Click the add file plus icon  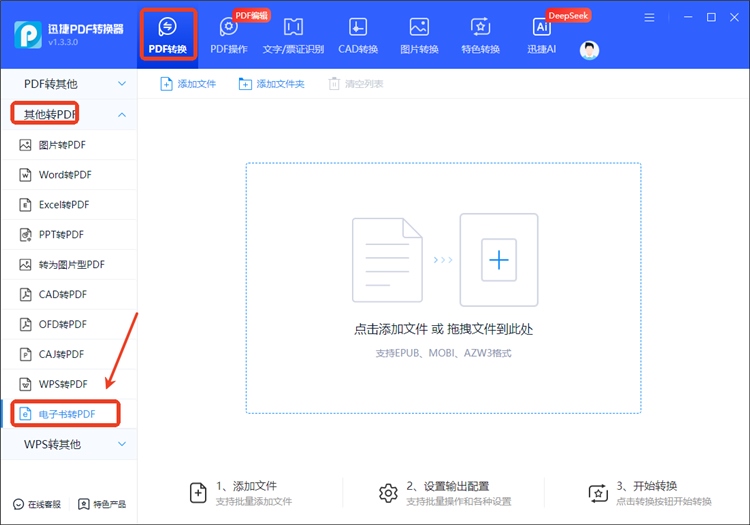499,260
